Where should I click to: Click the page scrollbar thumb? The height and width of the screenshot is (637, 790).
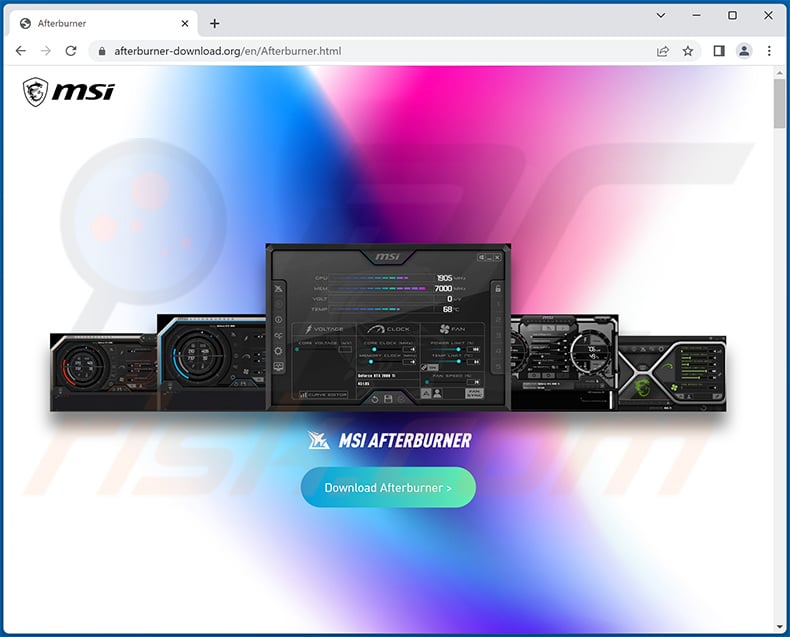coord(779,103)
